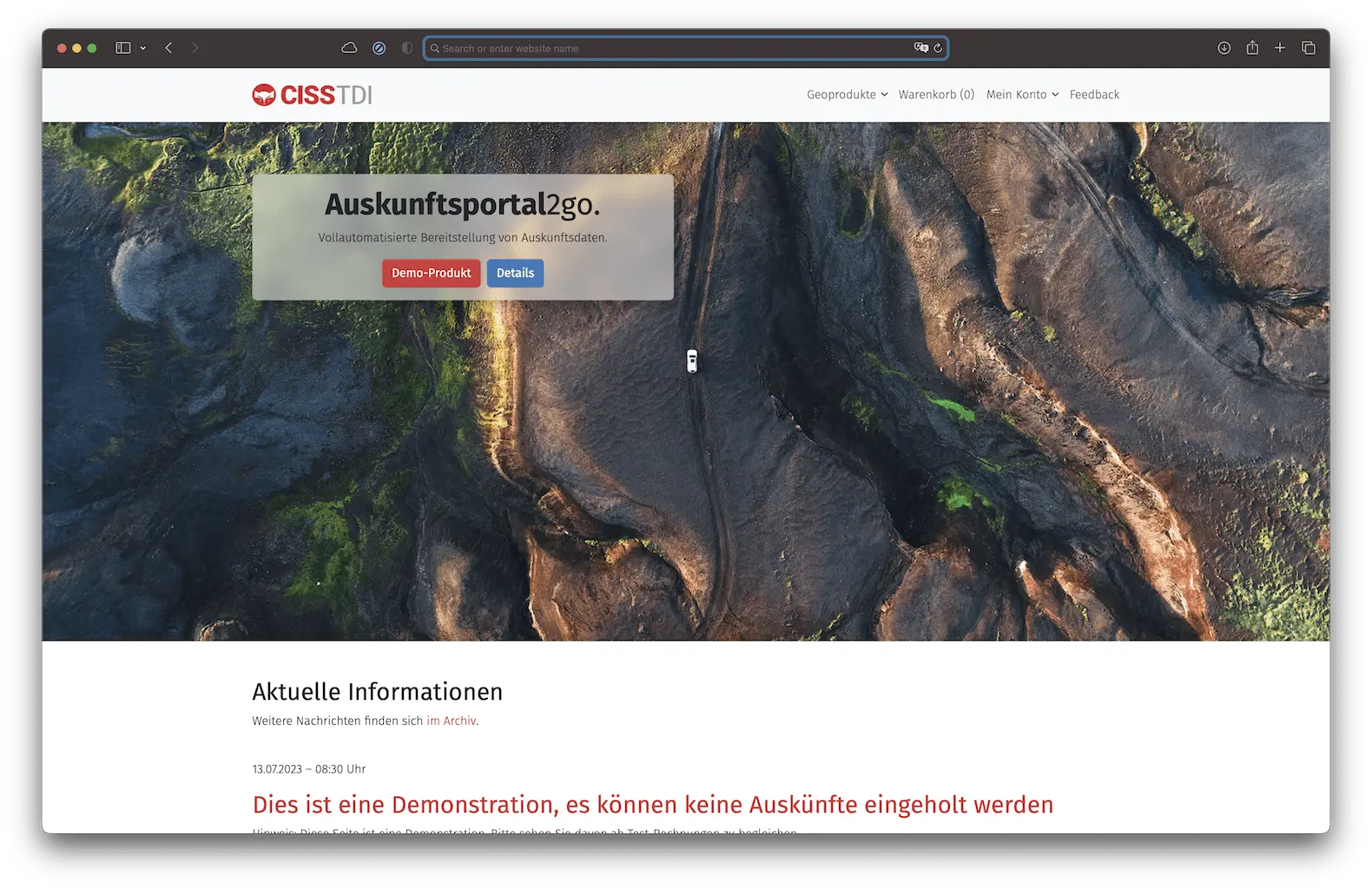Expand the Mein Konto dropdown

click(x=1022, y=95)
